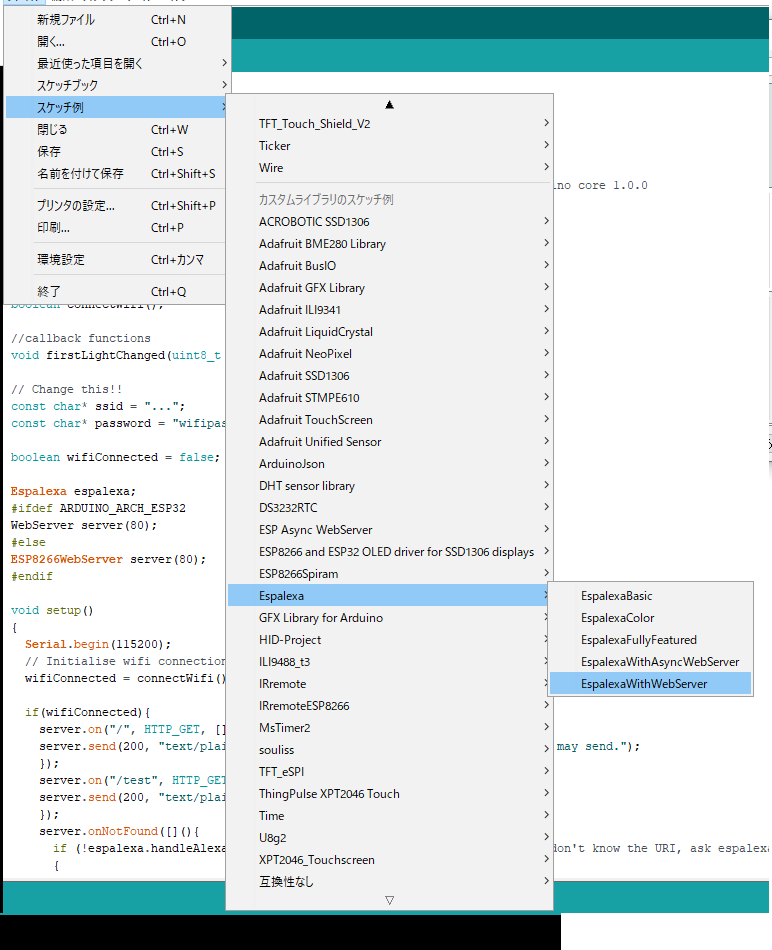Open U8g2 examples submenu
Screen dimensions: 772x950
(x=390, y=838)
